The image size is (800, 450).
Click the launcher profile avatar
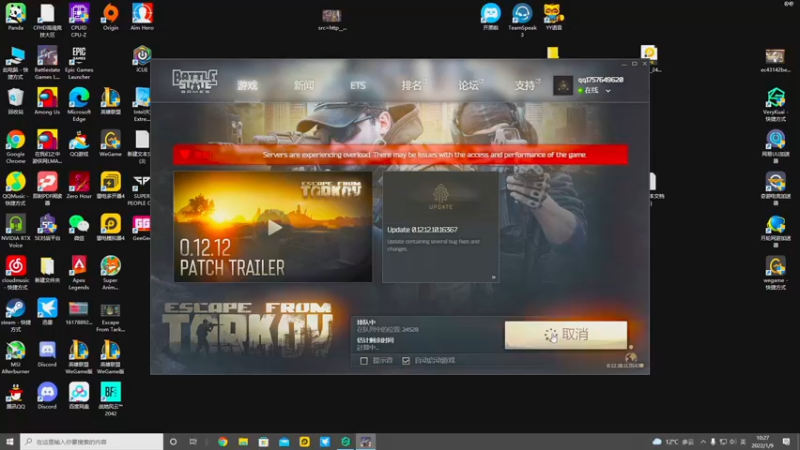563,85
